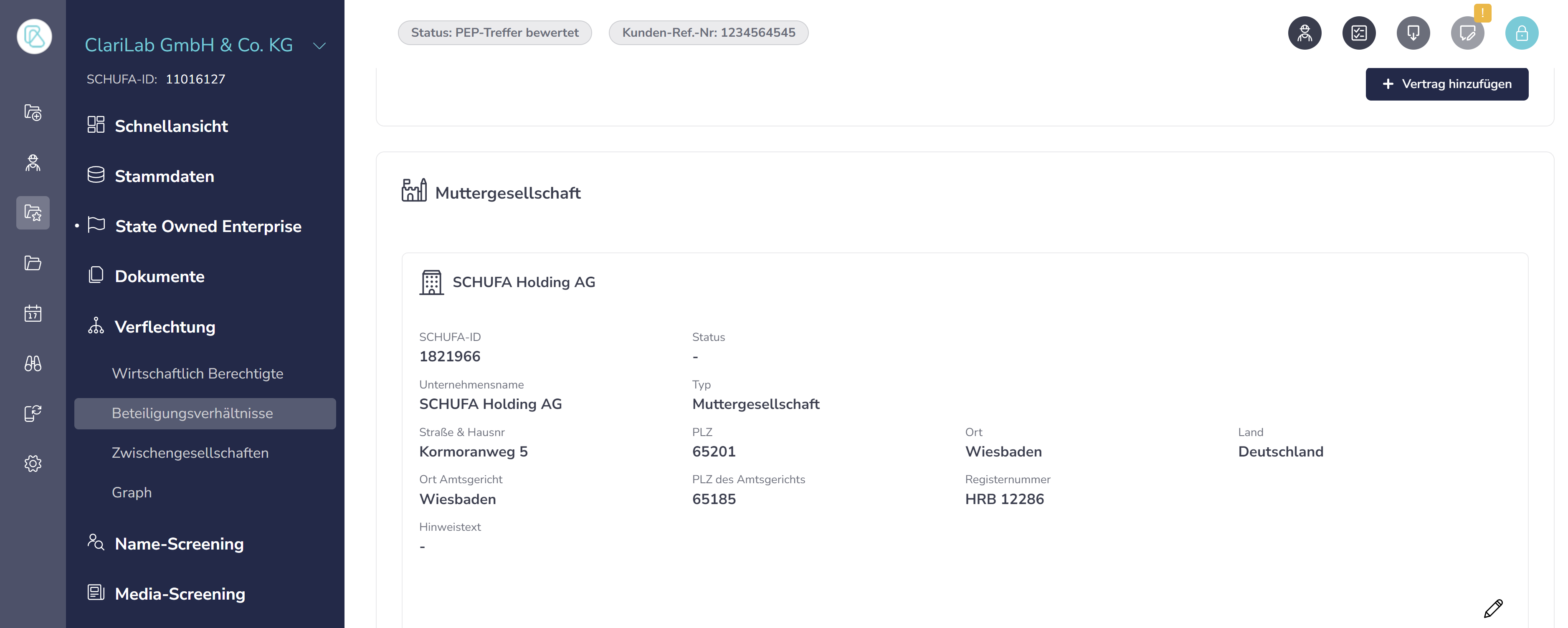Click the download icon button in the top bar

click(1413, 33)
